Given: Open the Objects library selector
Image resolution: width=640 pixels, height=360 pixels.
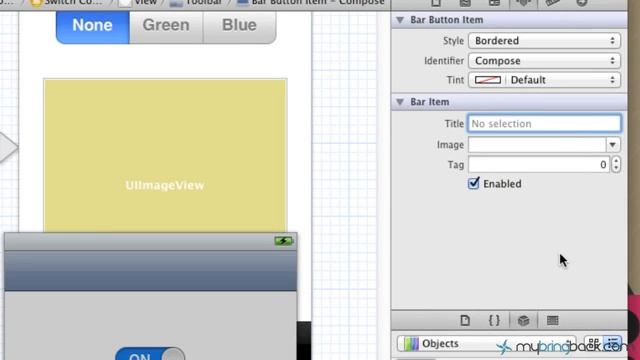Looking at the screenshot, I should coord(486,344).
